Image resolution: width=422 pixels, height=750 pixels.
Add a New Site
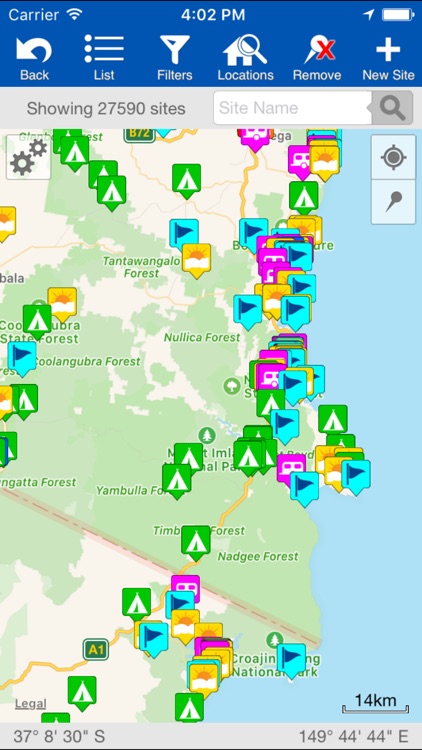coord(388,58)
